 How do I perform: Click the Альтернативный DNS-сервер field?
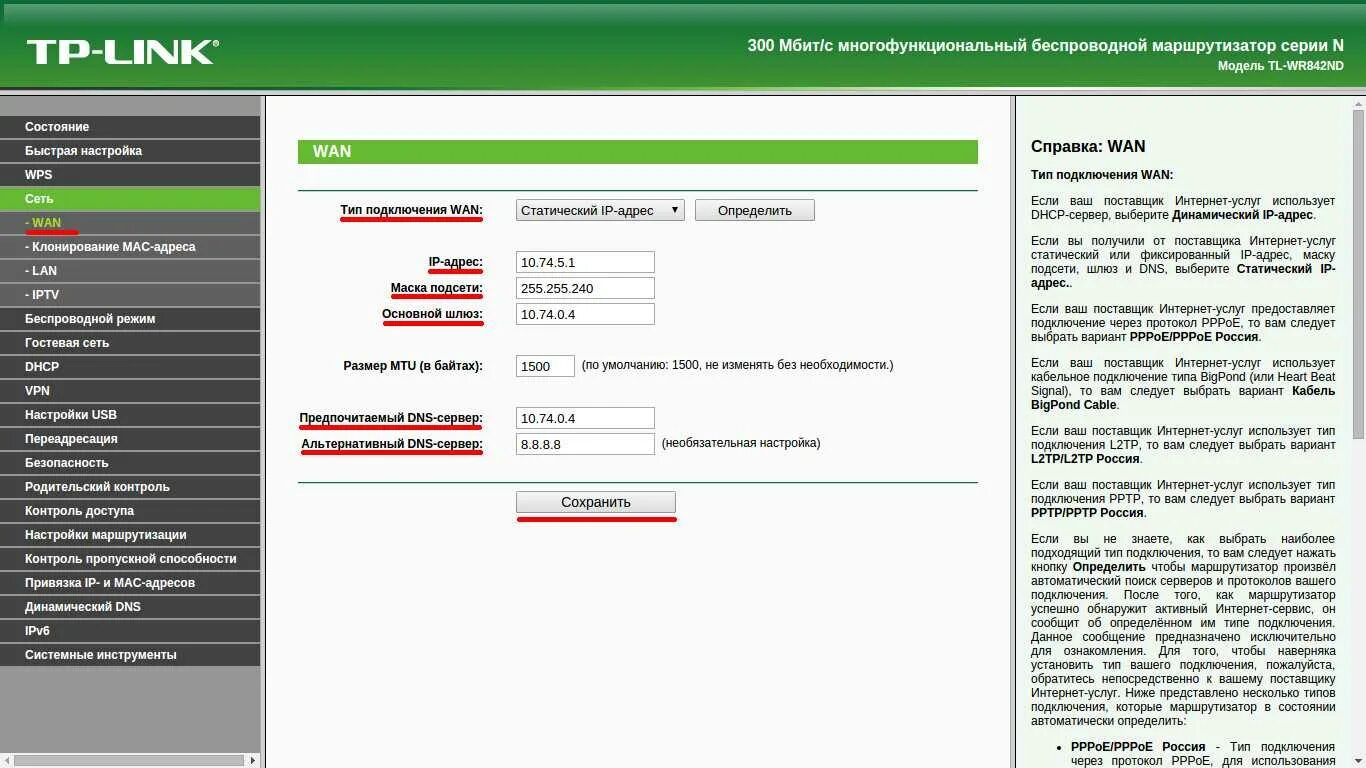(x=585, y=444)
